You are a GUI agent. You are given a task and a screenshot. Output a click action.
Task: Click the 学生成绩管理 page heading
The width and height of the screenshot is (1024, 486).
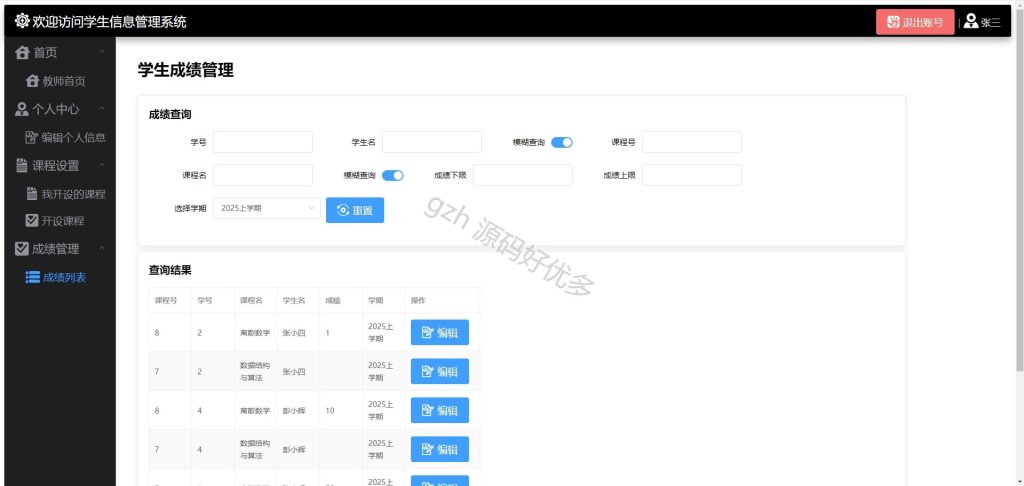(x=185, y=71)
